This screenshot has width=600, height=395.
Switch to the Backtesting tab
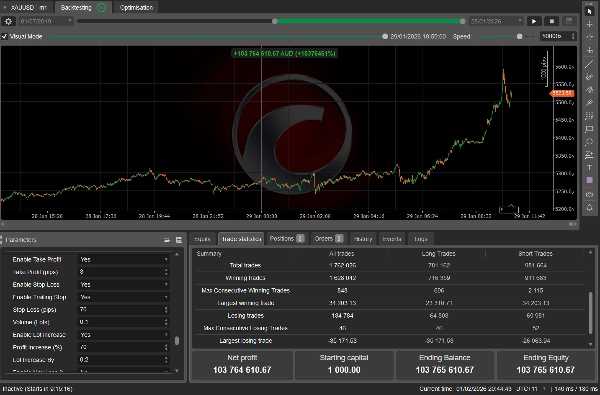tap(83, 7)
